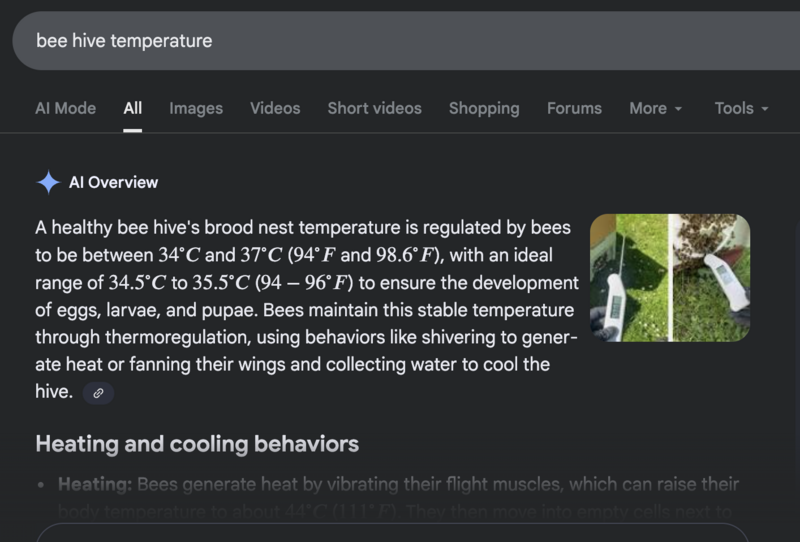Go to the Images tab

coord(196,108)
